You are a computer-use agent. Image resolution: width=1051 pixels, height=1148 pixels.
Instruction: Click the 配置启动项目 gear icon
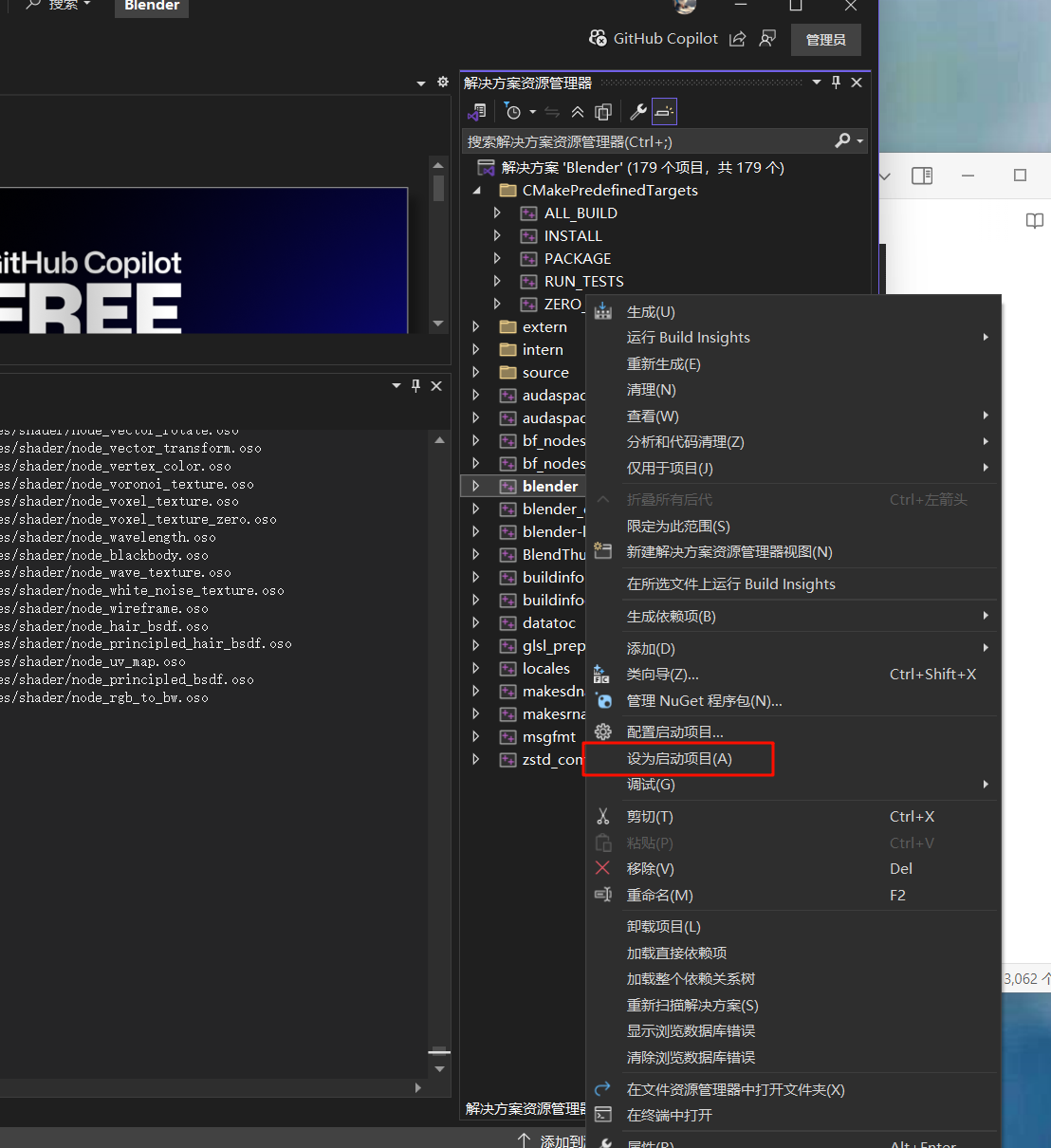(x=603, y=731)
